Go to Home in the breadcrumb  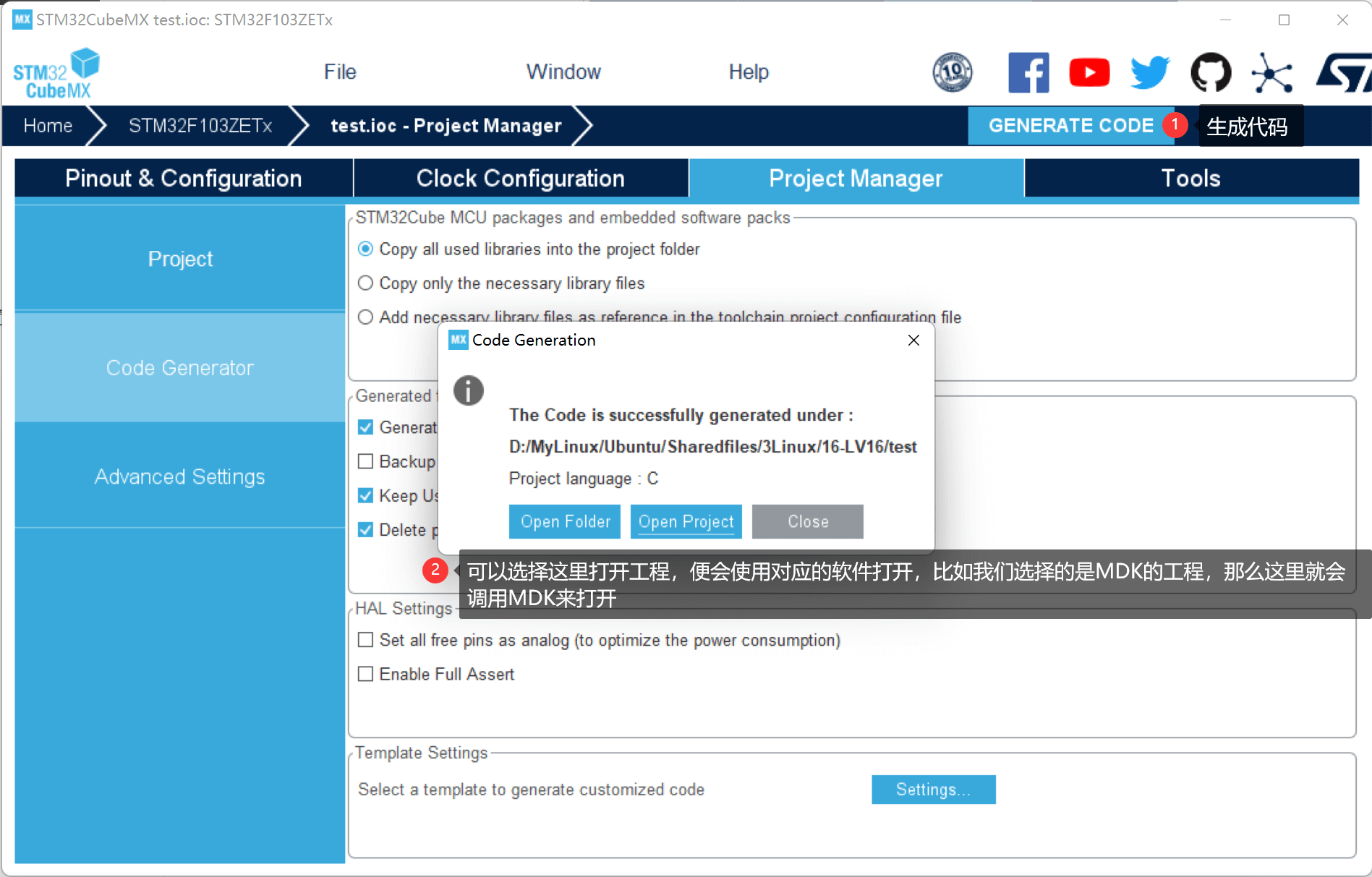click(48, 126)
